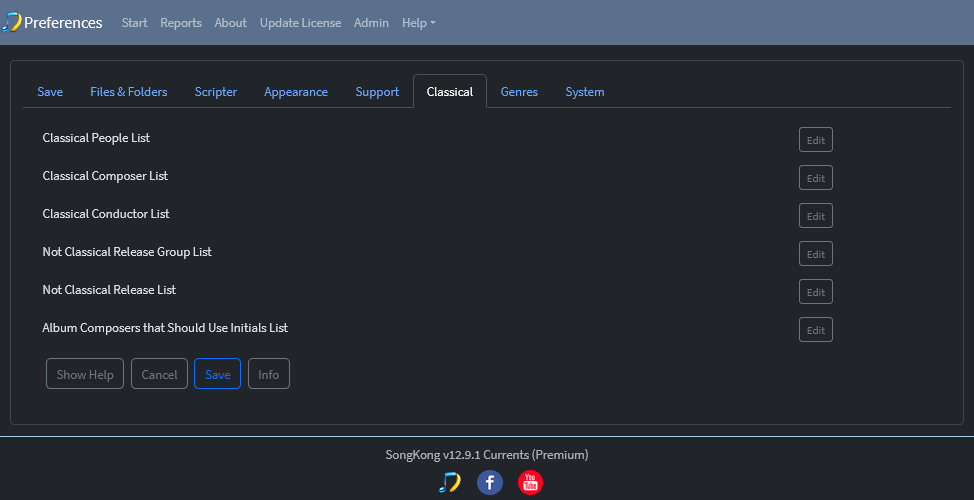The image size is (974, 500).
Task: Click the Preferences title text
Action: pos(63,22)
